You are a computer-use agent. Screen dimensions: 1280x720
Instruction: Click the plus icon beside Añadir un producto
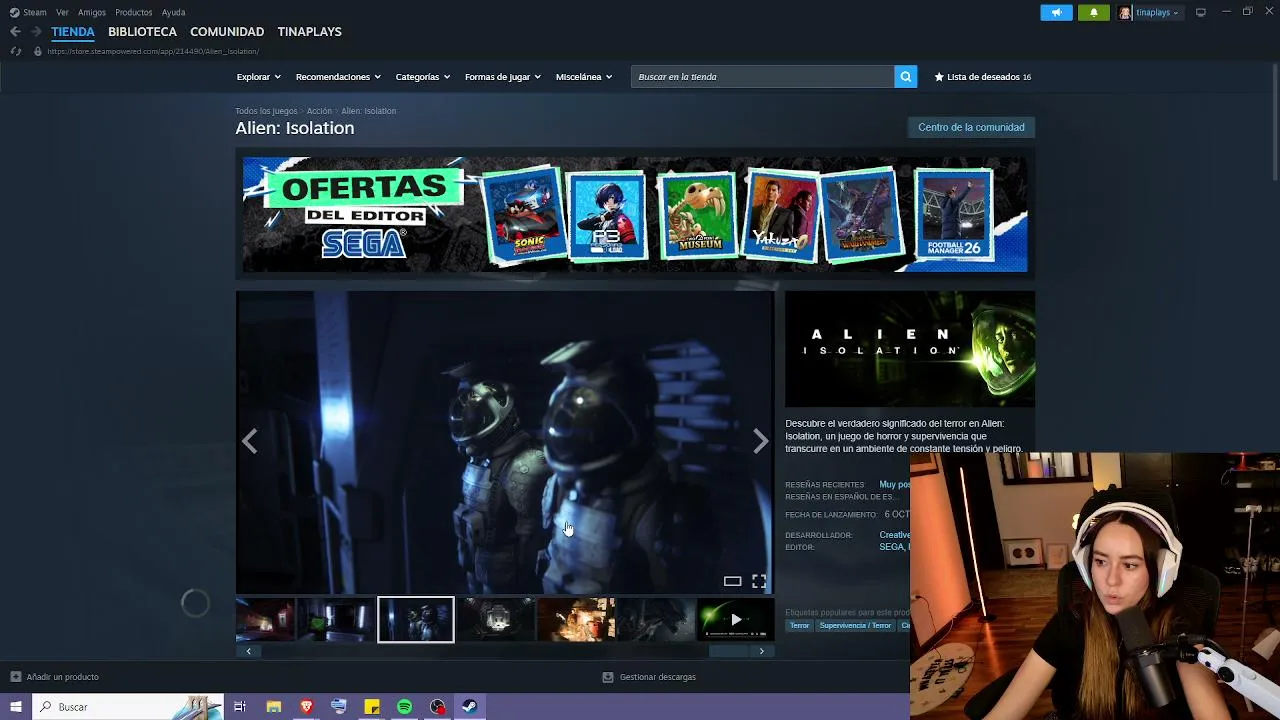point(15,677)
